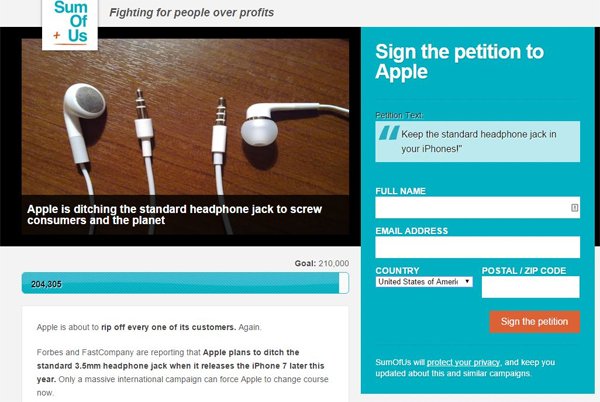This screenshot has width=600, height=402.
Task: Click the SumOfUs logo
Action: tap(70, 24)
